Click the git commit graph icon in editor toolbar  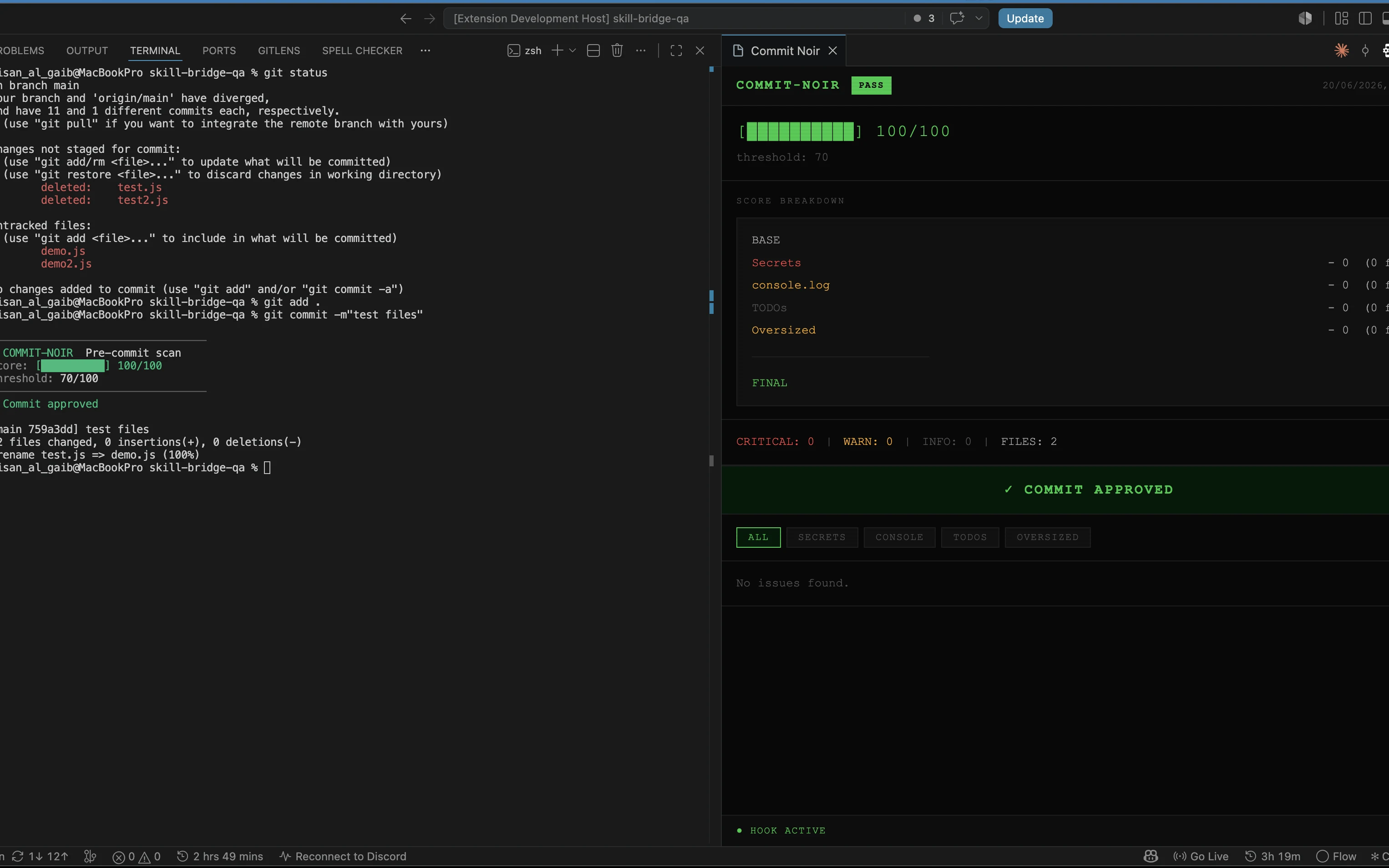(1365, 50)
